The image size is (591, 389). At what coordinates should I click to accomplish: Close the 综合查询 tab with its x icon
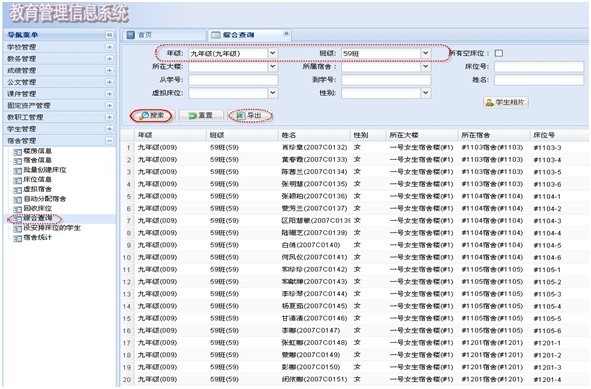[286, 34]
